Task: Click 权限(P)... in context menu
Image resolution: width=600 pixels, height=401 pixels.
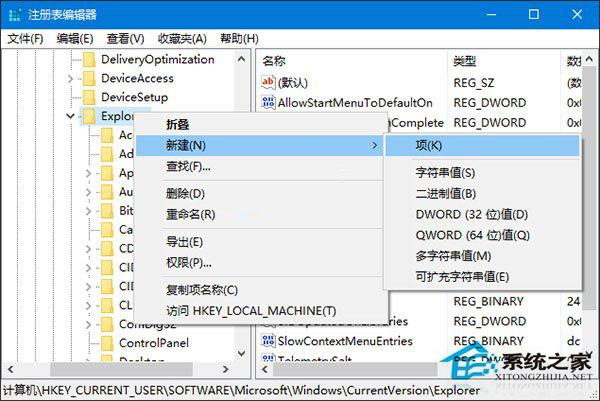Action: [x=259, y=262]
